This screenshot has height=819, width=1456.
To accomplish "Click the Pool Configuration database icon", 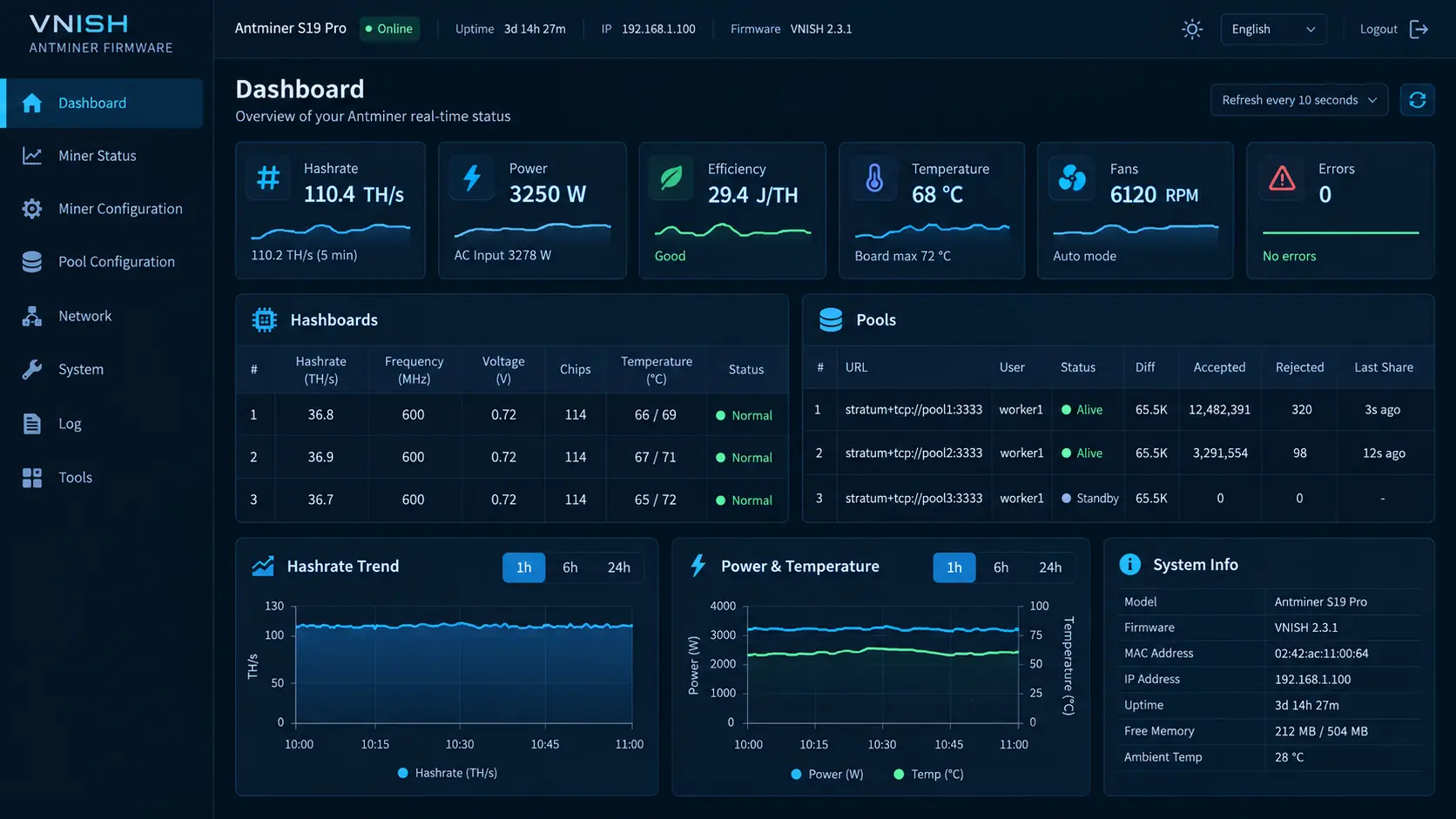I will 32,262.
